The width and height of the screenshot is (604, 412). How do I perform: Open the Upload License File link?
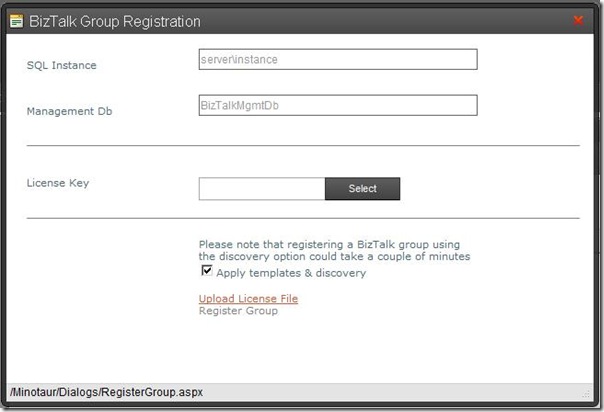(248, 298)
